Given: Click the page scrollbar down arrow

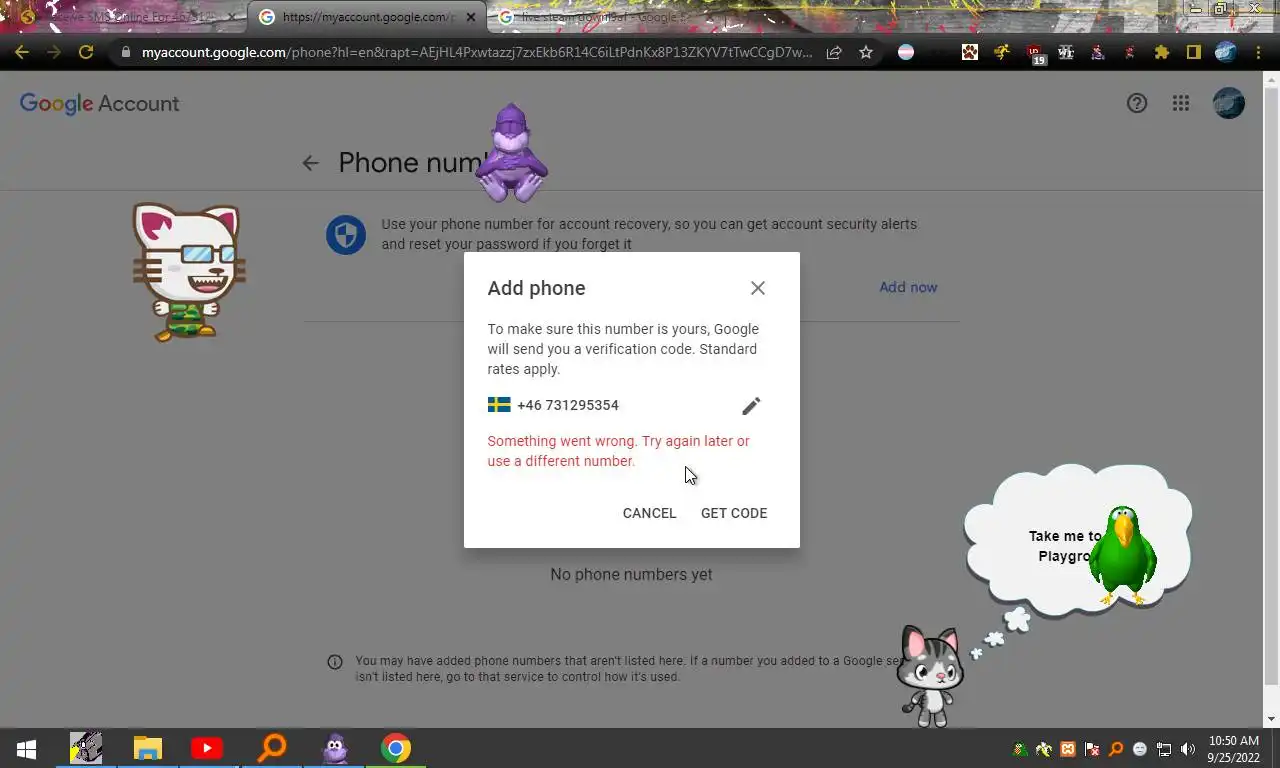Looking at the screenshot, I should pyautogui.click(x=1272, y=719).
